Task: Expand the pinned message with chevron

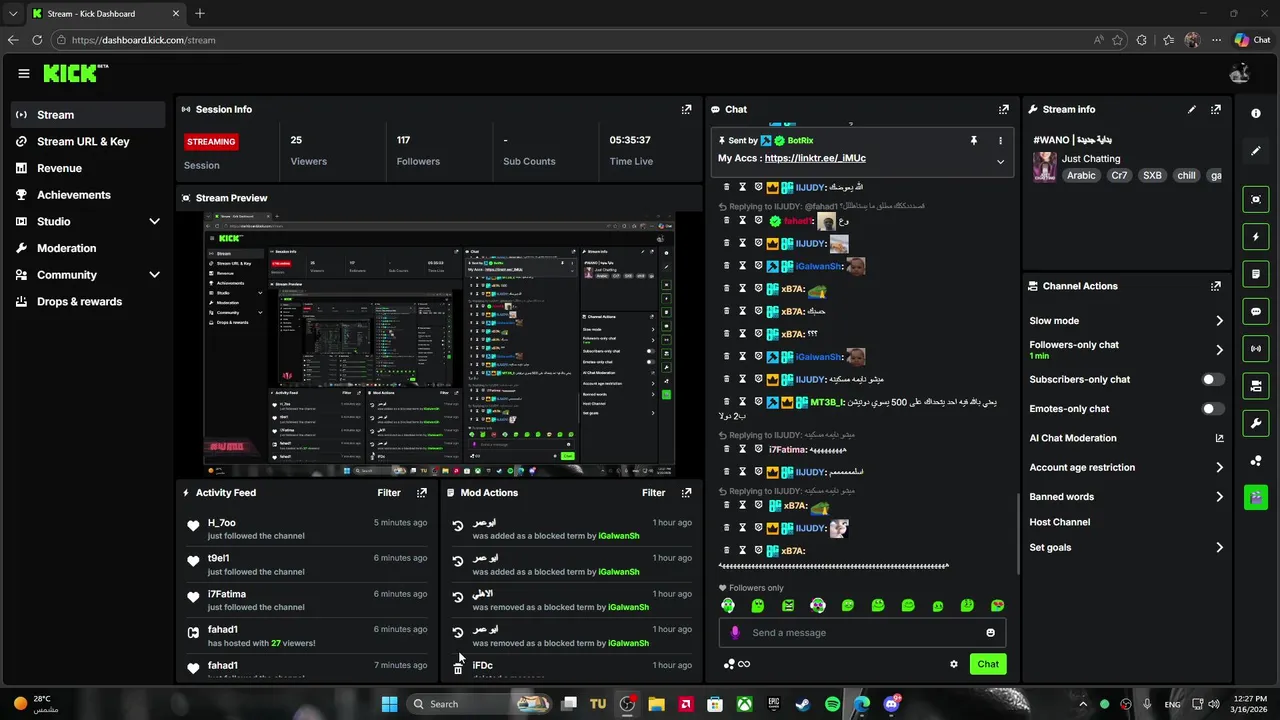Action: pyautogui.click(x=1000, y=162)
